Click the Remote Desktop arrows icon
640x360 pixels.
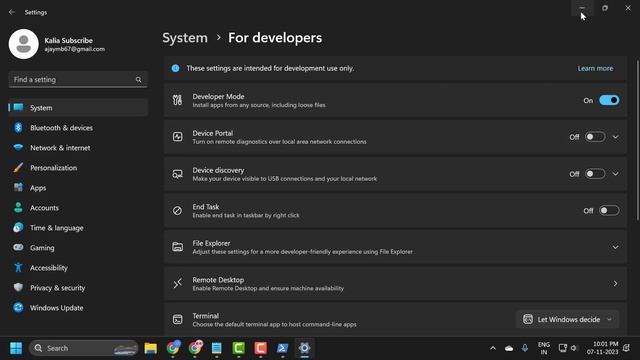(177, 283)
